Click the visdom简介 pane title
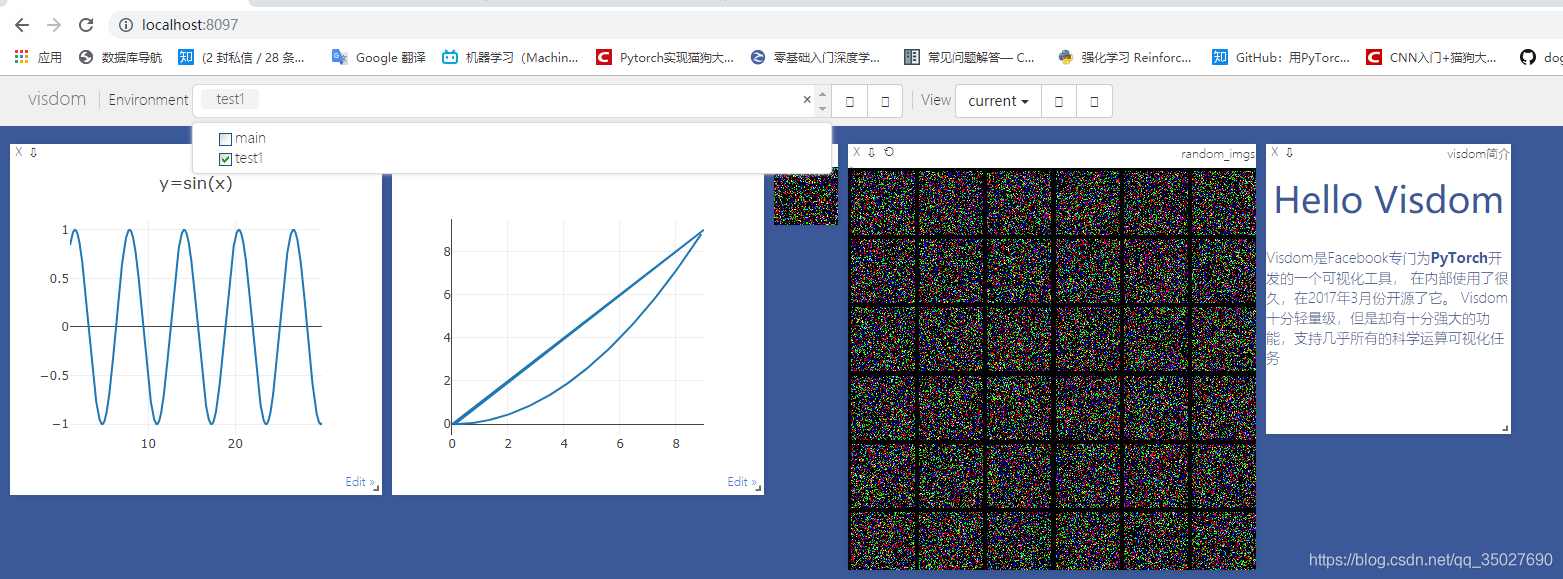The image size is (1563, 579). point(1478,154)
